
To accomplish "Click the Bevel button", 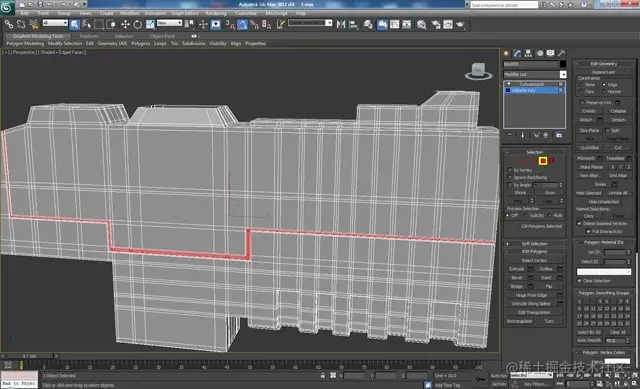I will pos(516,278).
